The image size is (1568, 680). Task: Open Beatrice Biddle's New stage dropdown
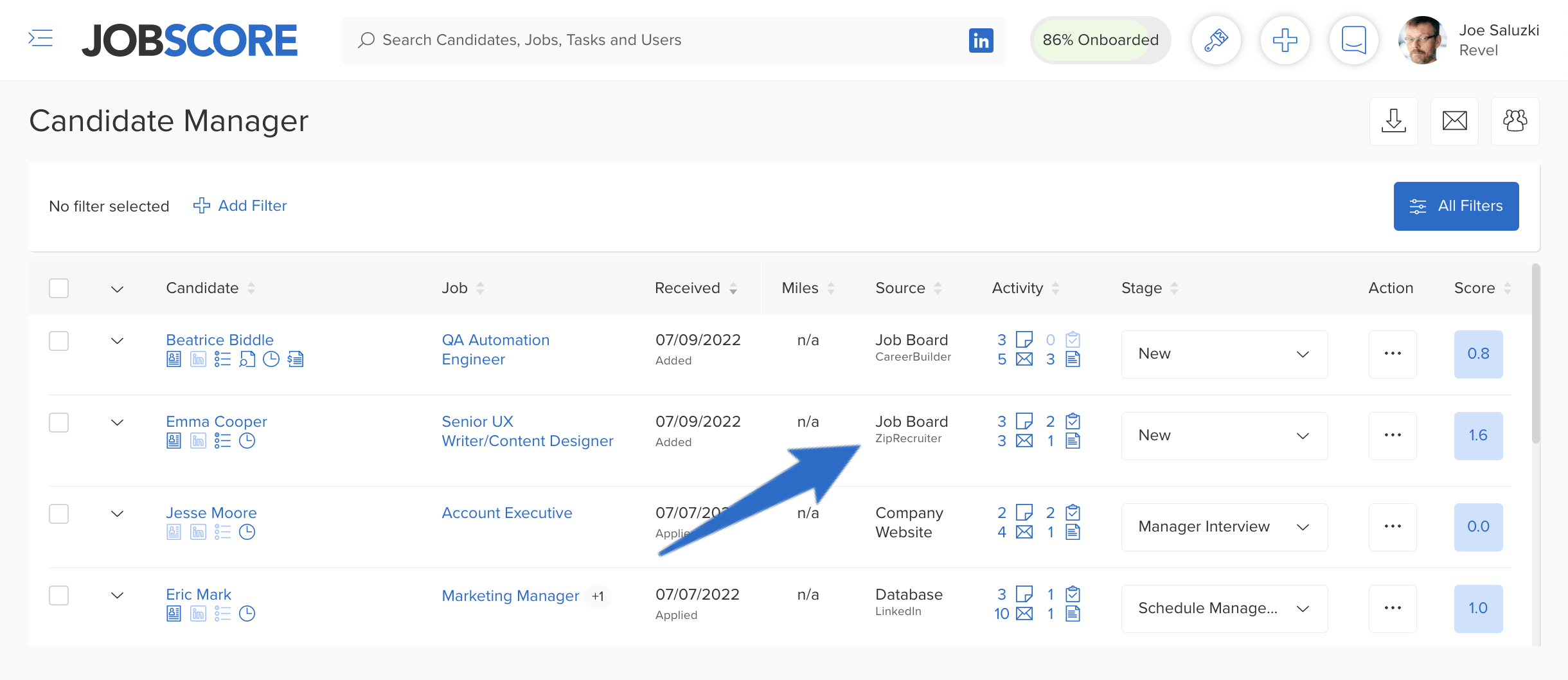pos(1224,354)
